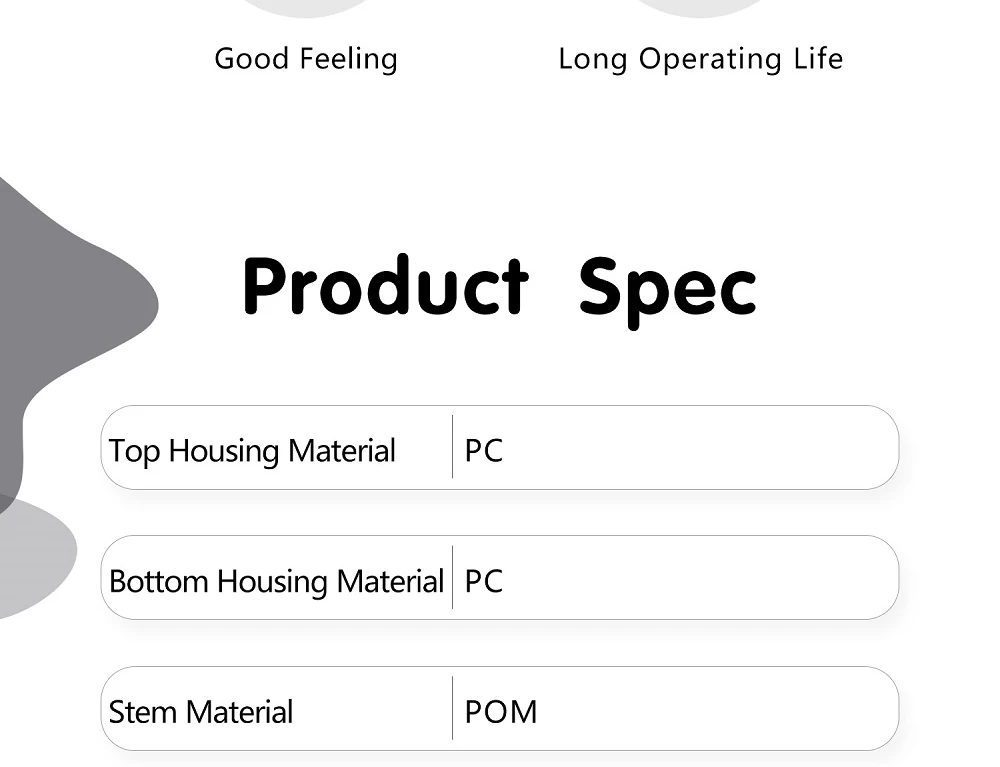Screen dimensions: 1000x767
Task: Click the word "Operating" in the caption
Action: [x=712, y=60]
